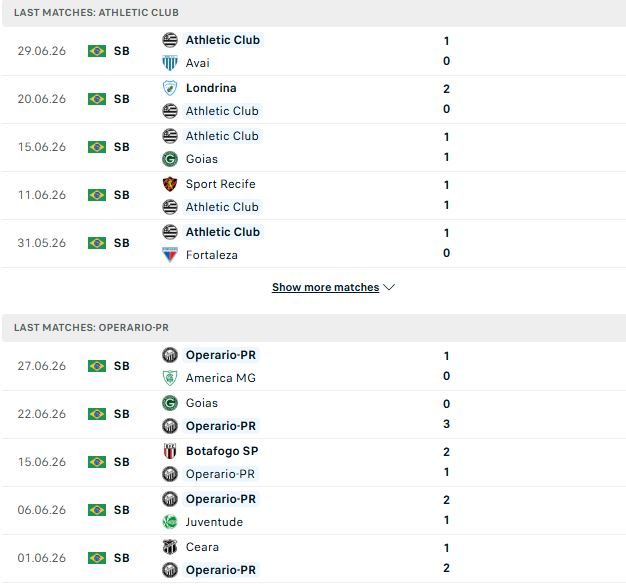Screen dimensions: 626x584
Task: Click the Fortaleza team crest icon
Action: click(170, 255)
